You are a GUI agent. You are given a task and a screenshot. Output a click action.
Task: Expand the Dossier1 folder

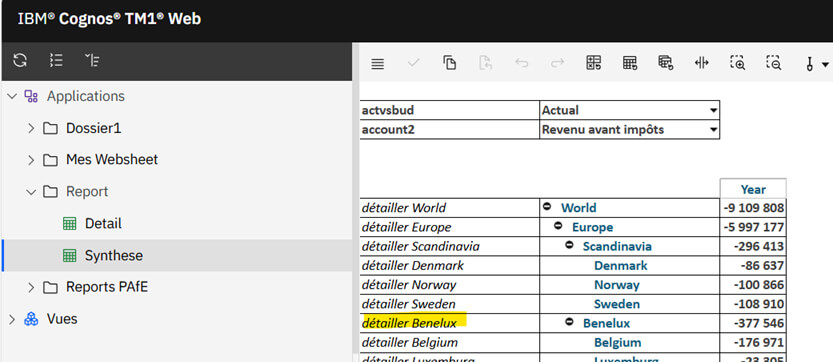[x=31, y=128]
